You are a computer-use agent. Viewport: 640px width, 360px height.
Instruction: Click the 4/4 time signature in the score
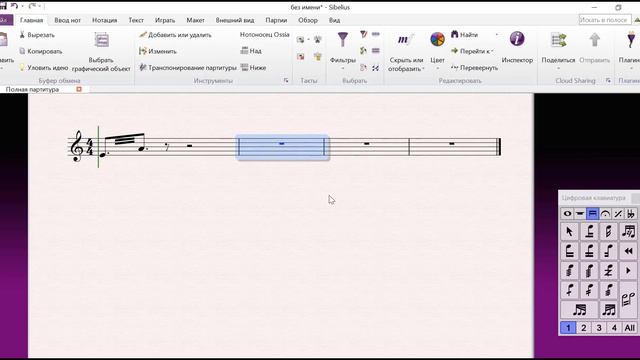tap(89, 147)
